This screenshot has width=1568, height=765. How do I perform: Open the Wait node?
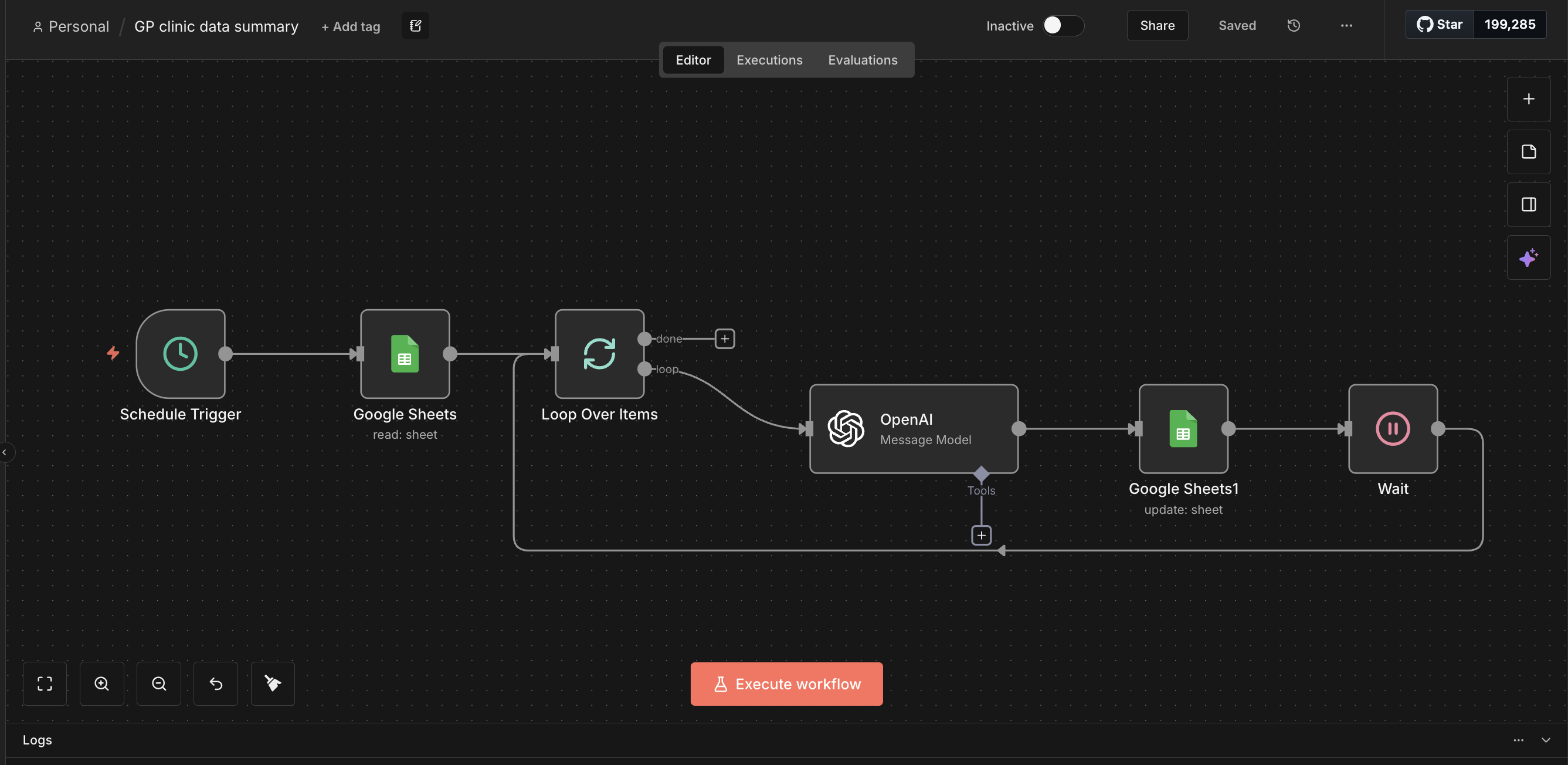(x=1393, y=429)
